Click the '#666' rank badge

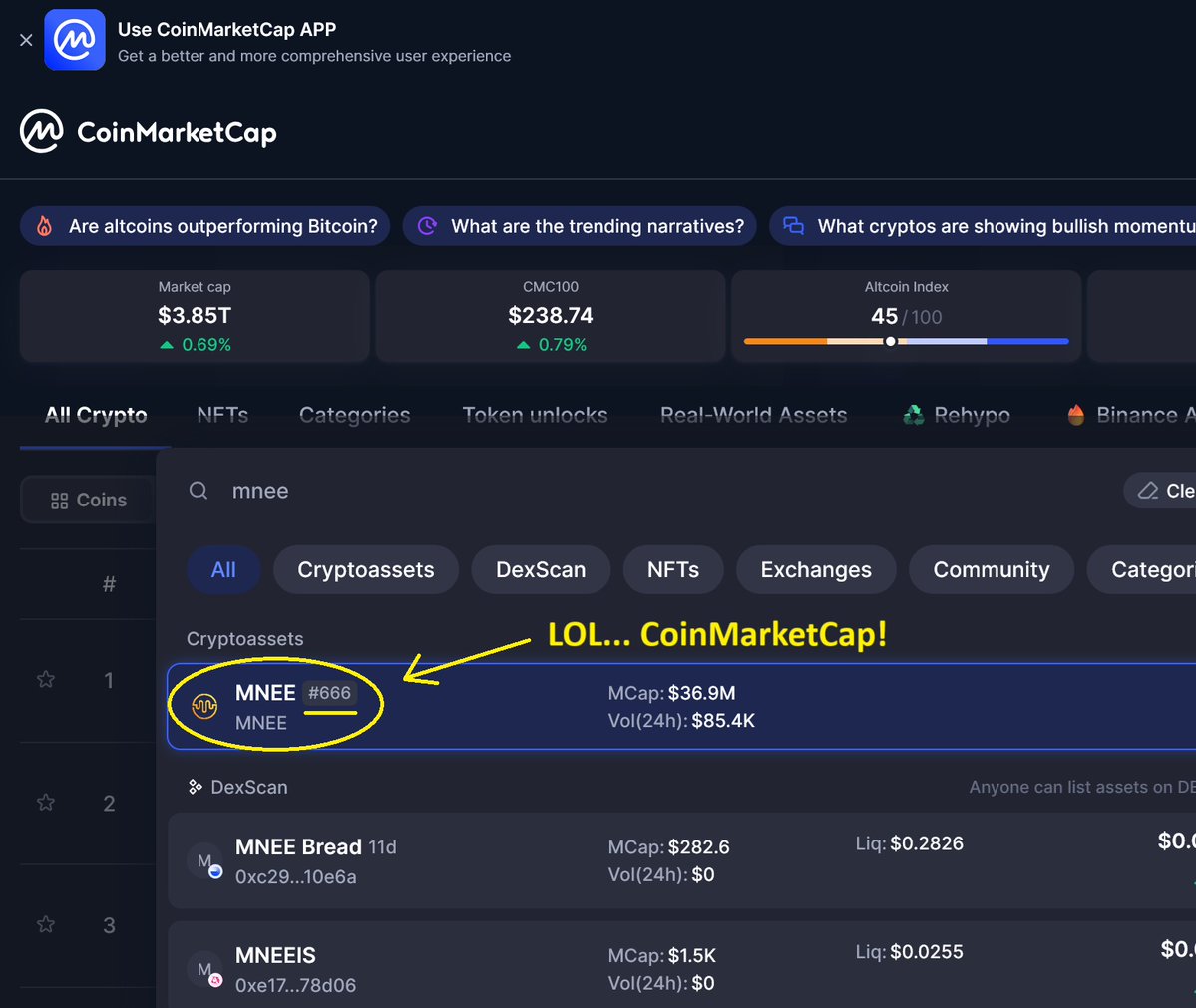[329, 692]
